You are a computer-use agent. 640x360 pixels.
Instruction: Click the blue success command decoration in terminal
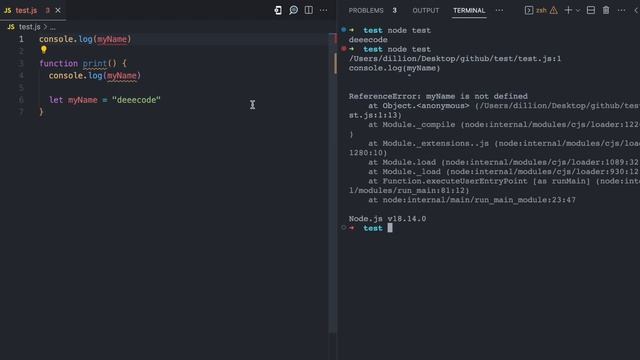pos(344,30)
